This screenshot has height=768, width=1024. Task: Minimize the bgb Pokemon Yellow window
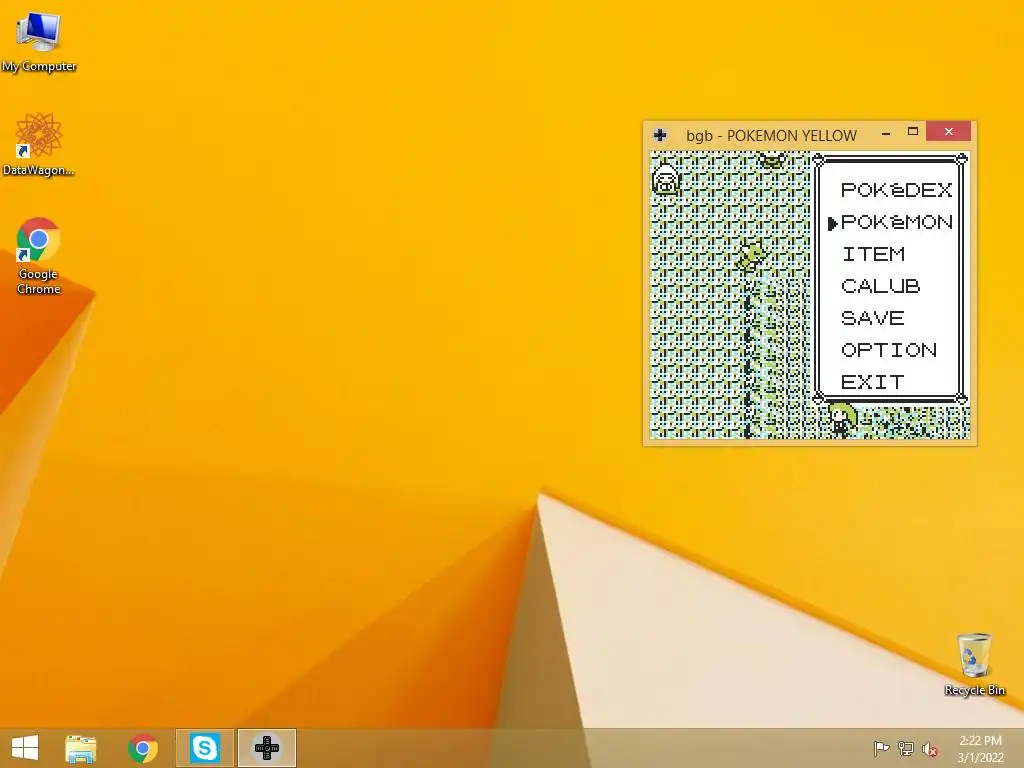pyautogui.click(x=886, y=133)
